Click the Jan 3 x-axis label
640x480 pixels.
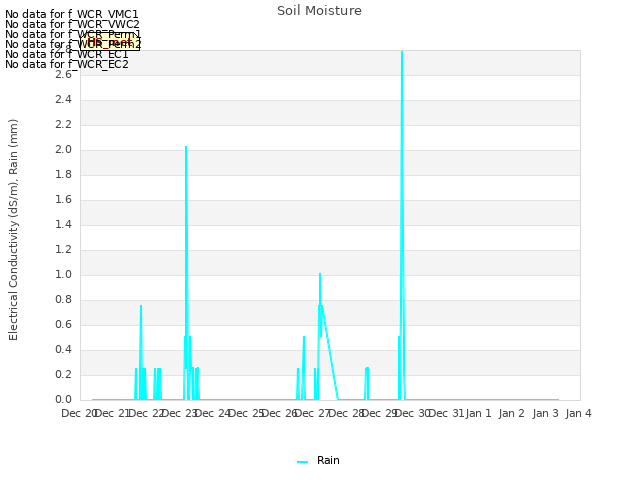[x=546, y=413]
